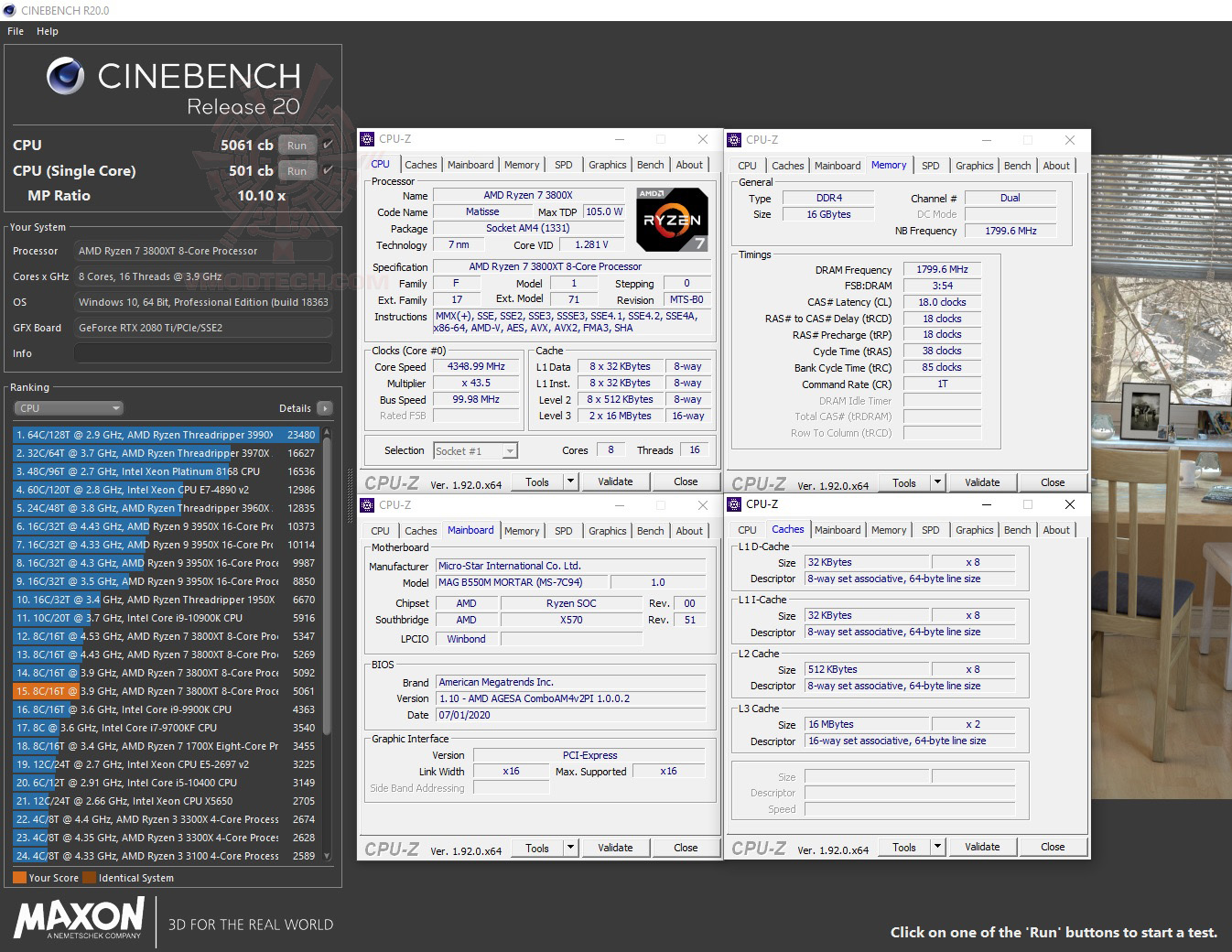The image size is (1232, 952).
Task: Switch to Graphics tab in CPU-Z Mainboard window
Action: pyautogui.click(x=608, y=531)
